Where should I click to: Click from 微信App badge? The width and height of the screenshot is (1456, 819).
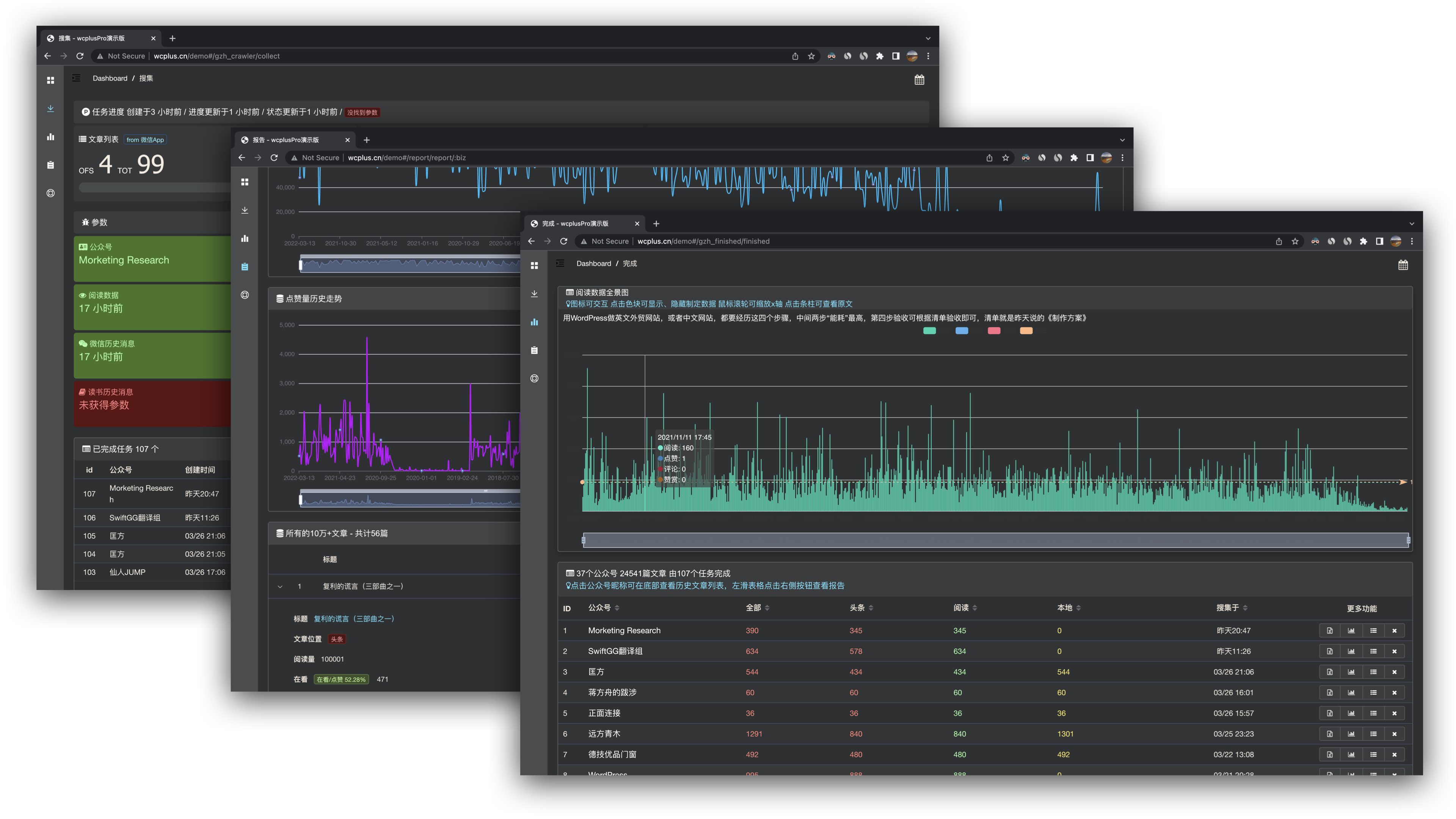point(145,140)
